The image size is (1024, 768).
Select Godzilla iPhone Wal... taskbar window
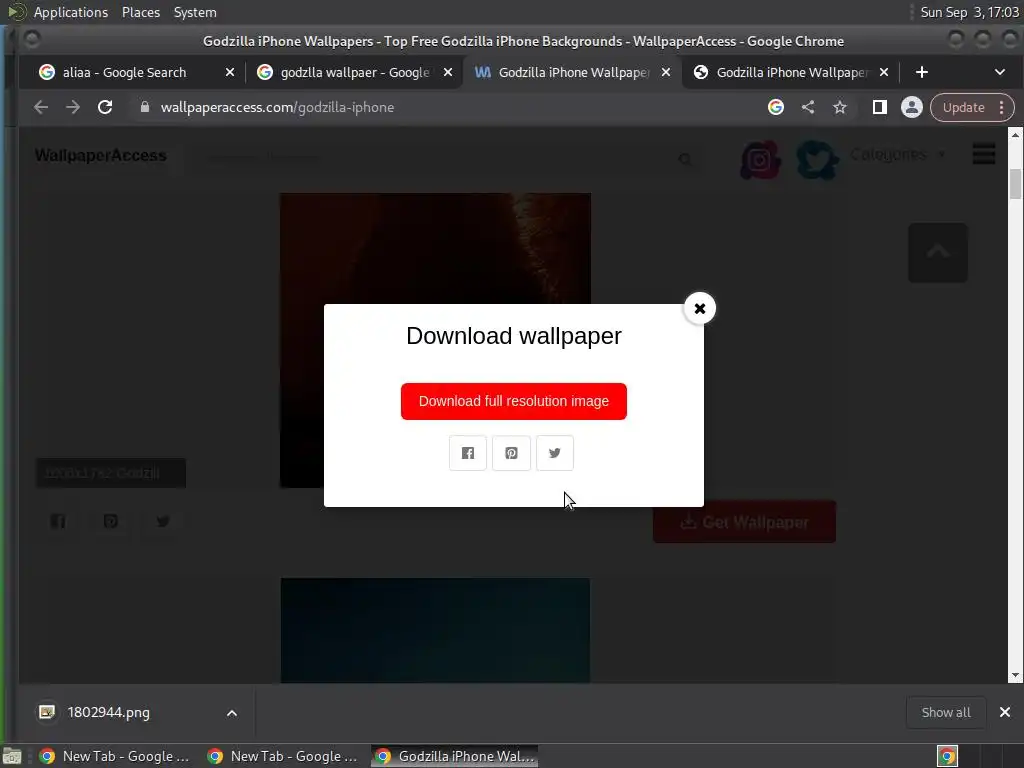(x=455, y=756)
